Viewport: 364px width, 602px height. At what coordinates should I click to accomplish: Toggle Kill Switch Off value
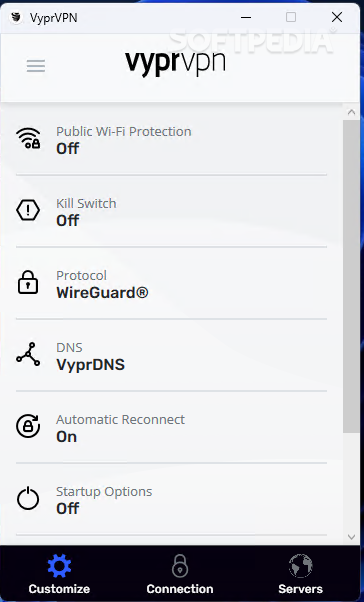pos(68,220)
